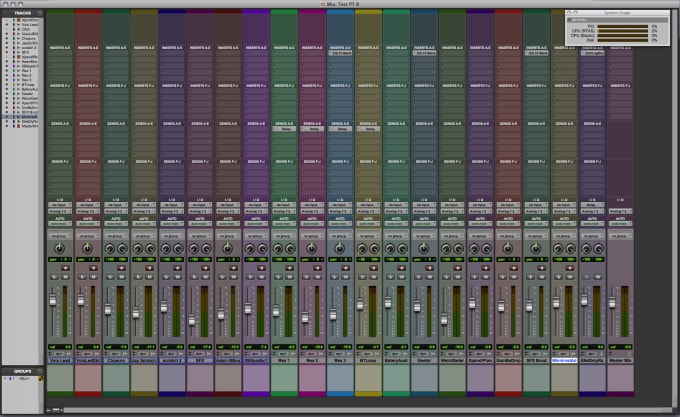Open automation mode selector on Choeurs
The width and height of the screenshot is (680, 417).
[x=116, y=224]
